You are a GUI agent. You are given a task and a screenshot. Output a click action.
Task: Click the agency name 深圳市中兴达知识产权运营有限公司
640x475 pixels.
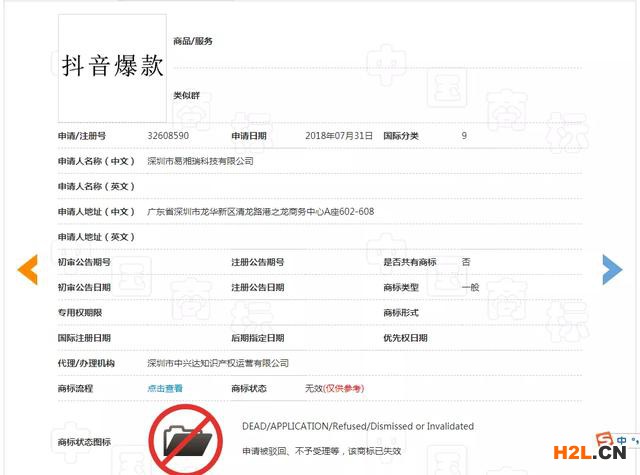[218, 363]
